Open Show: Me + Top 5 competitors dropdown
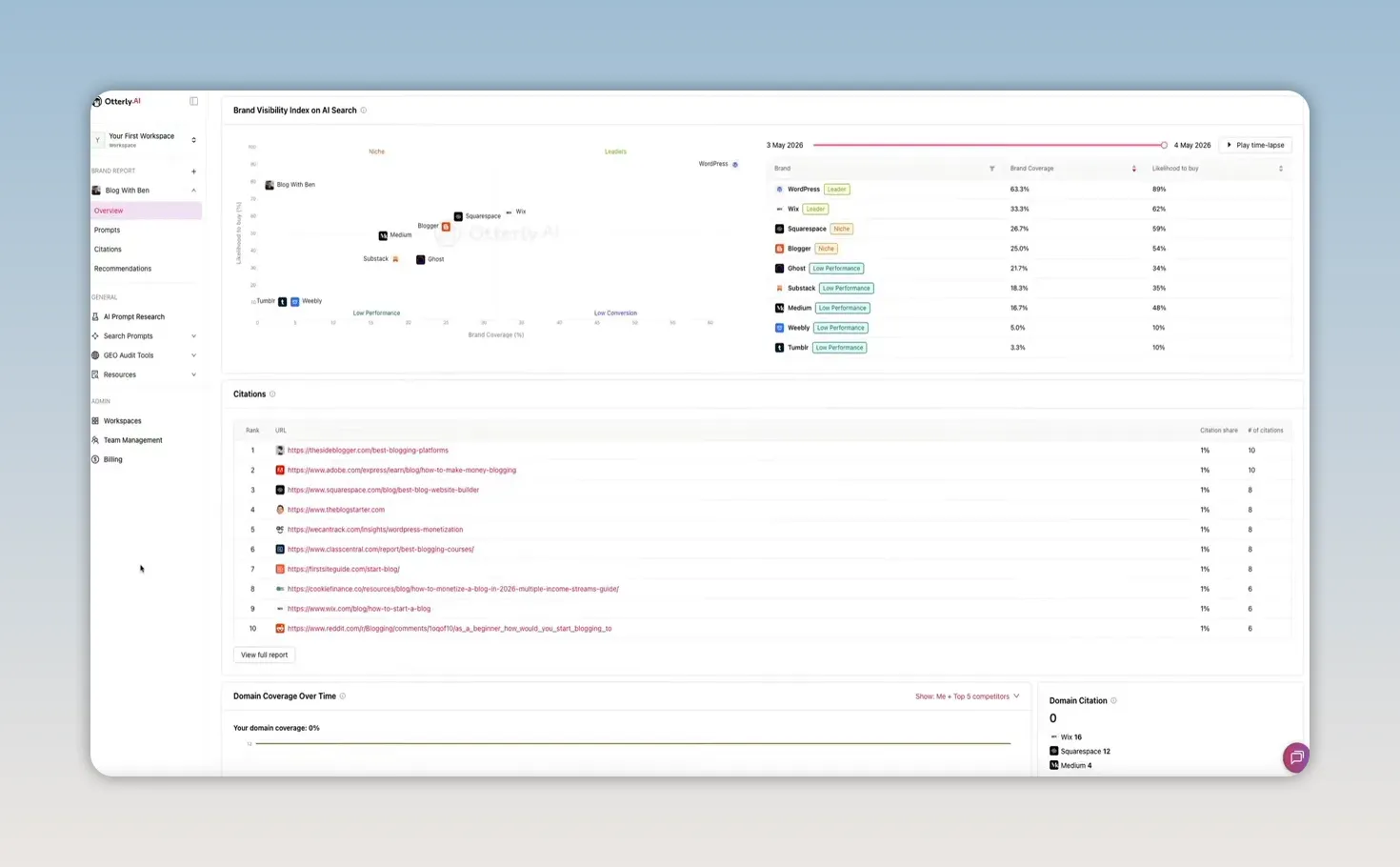 pos(967,696)
